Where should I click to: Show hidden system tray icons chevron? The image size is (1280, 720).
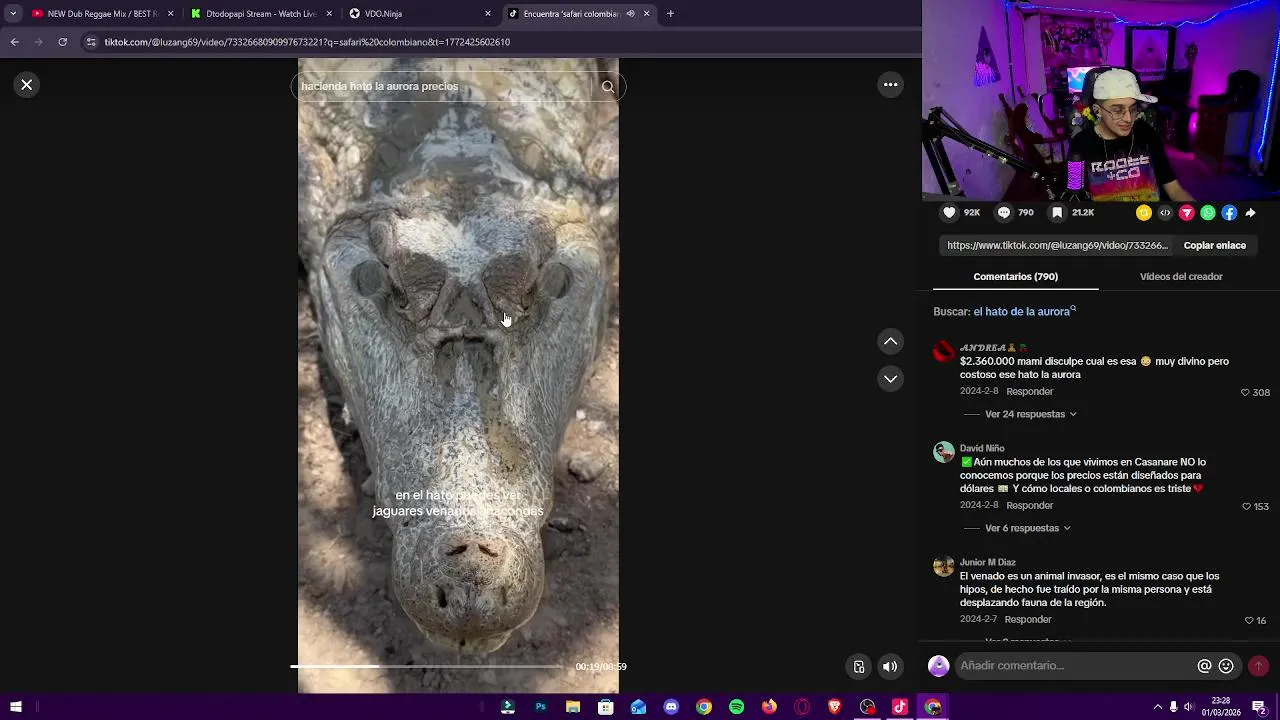(1158, 707)
